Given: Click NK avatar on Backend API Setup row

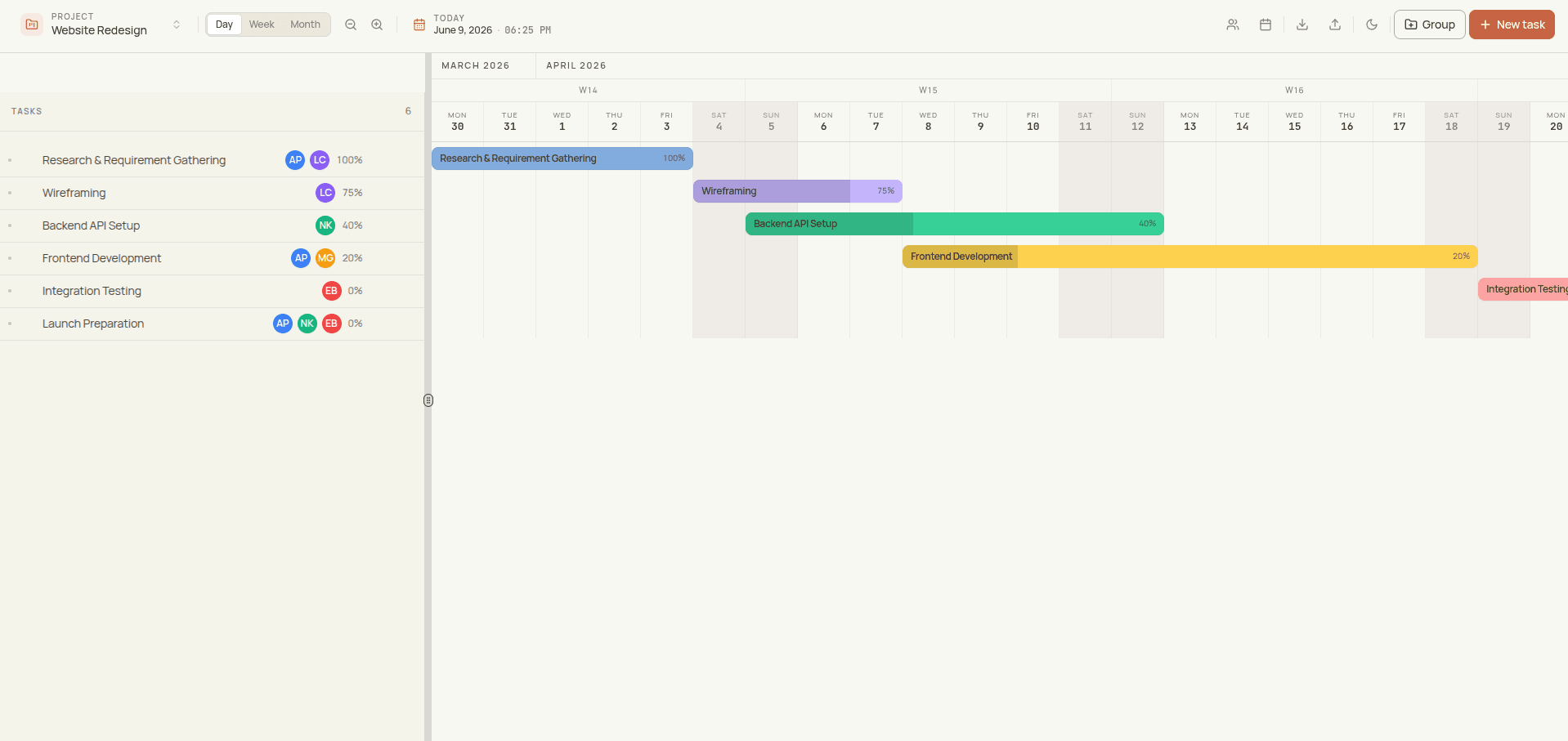Looking at the screenshot, I should point(325,225).
